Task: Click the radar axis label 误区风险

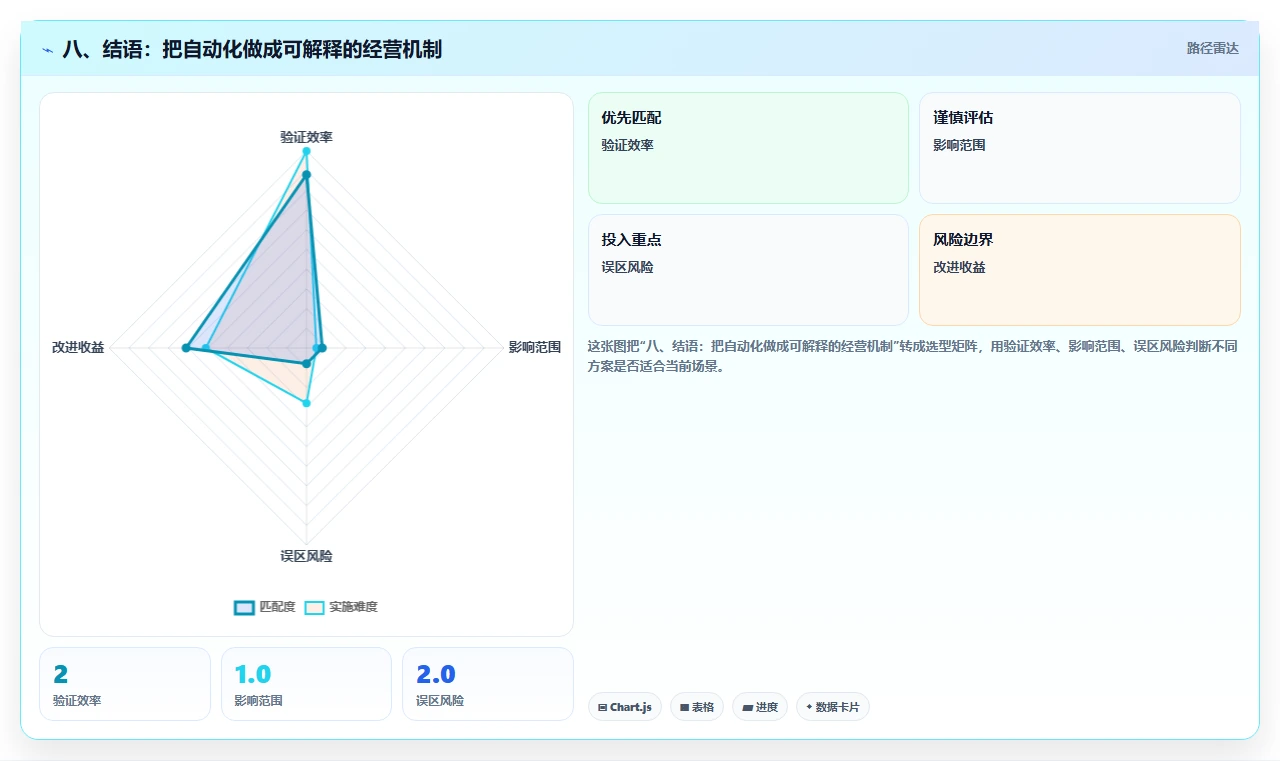Action: point(306,556)
